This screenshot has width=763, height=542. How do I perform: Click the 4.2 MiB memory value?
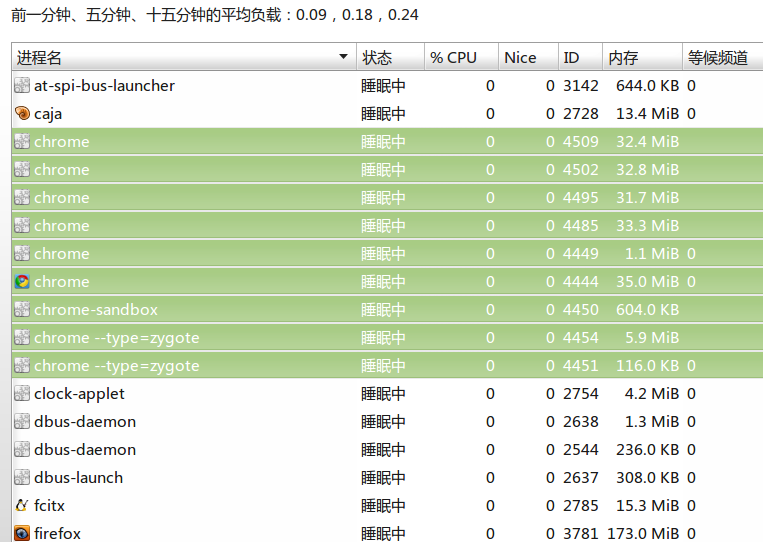point(652,393)
